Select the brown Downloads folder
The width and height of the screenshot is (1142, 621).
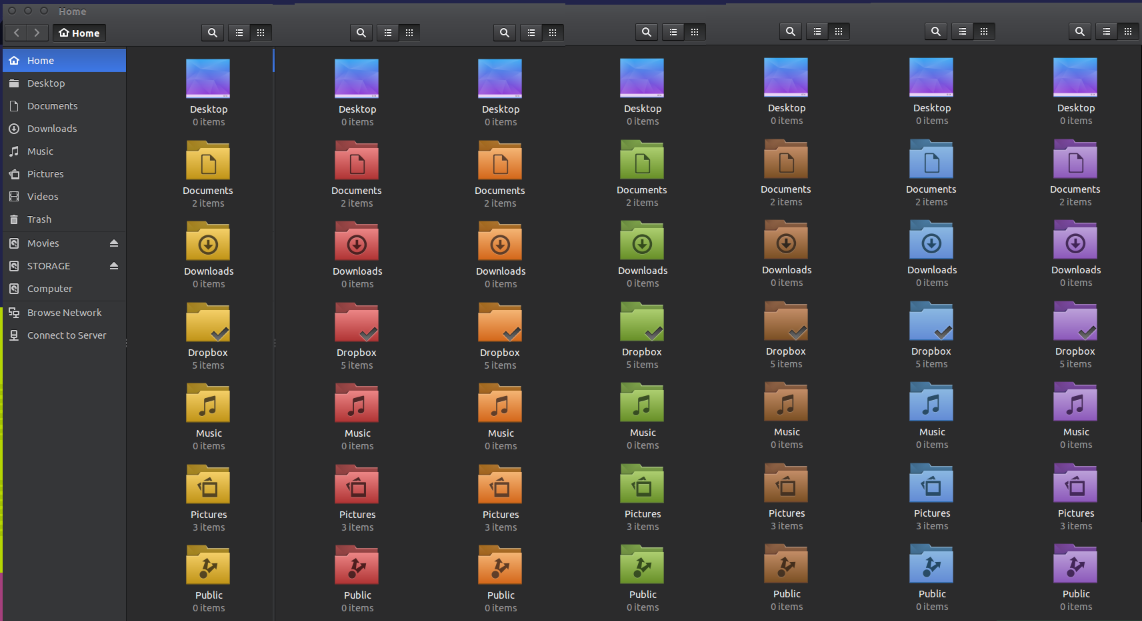786,240
